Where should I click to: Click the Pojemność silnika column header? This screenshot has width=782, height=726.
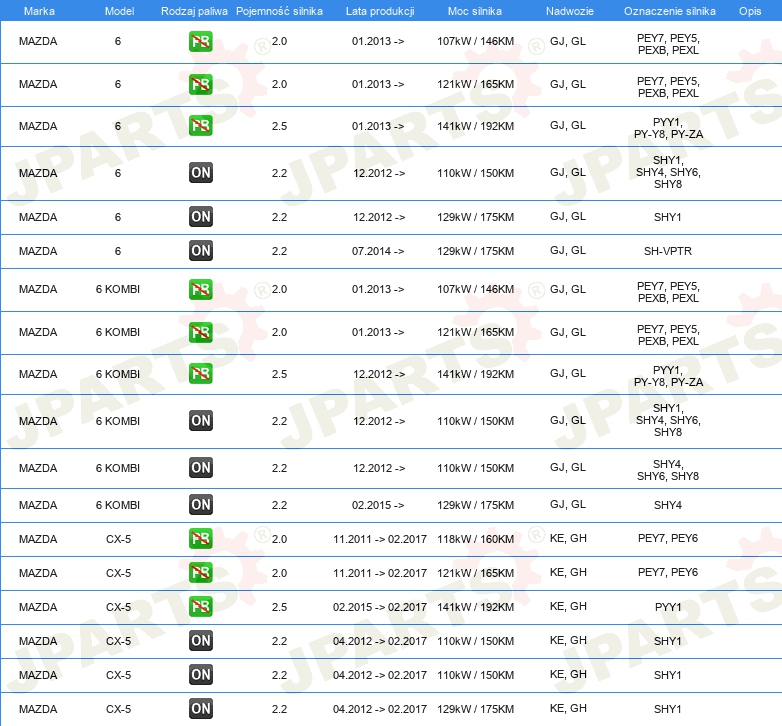tap(279, 11)
